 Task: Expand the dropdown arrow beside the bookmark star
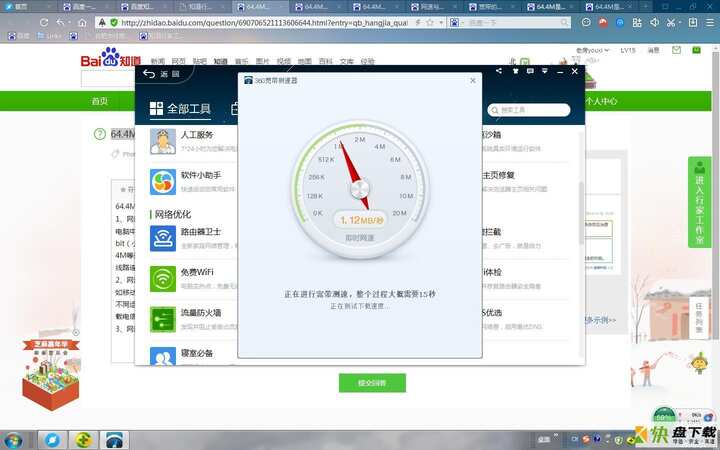tap(441, 22)
